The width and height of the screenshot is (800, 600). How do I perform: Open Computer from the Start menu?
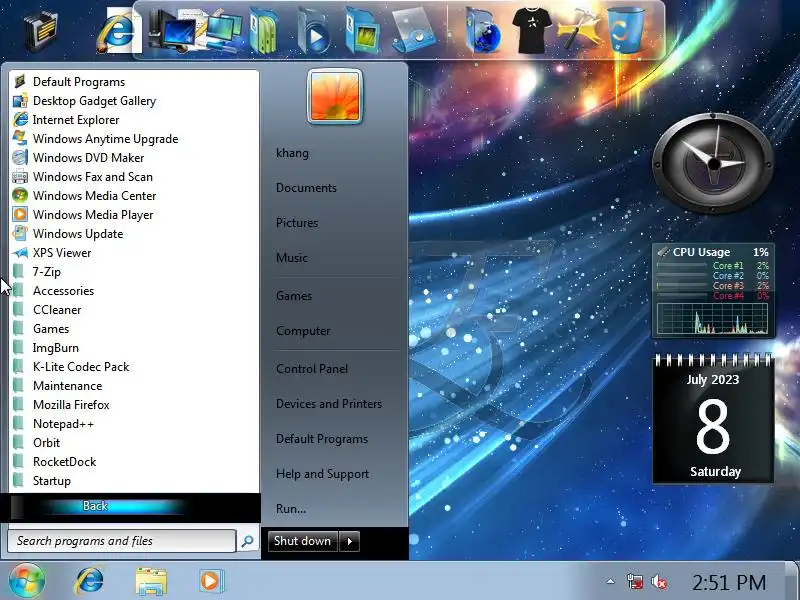[303, 331]
